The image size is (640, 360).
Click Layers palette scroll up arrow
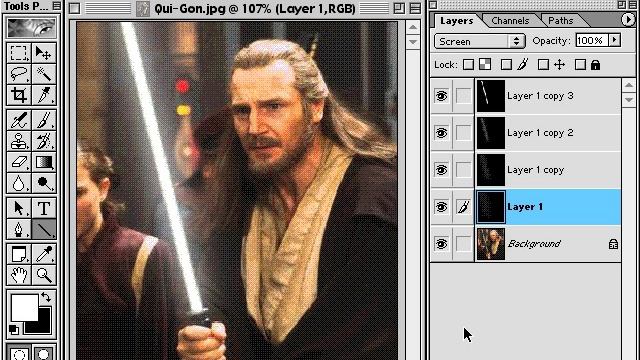629,85
